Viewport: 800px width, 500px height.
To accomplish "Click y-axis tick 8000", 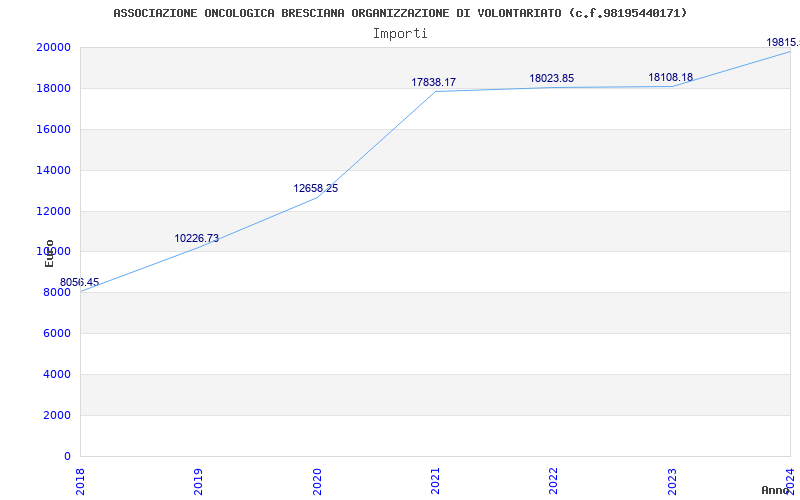I will 57,292.
